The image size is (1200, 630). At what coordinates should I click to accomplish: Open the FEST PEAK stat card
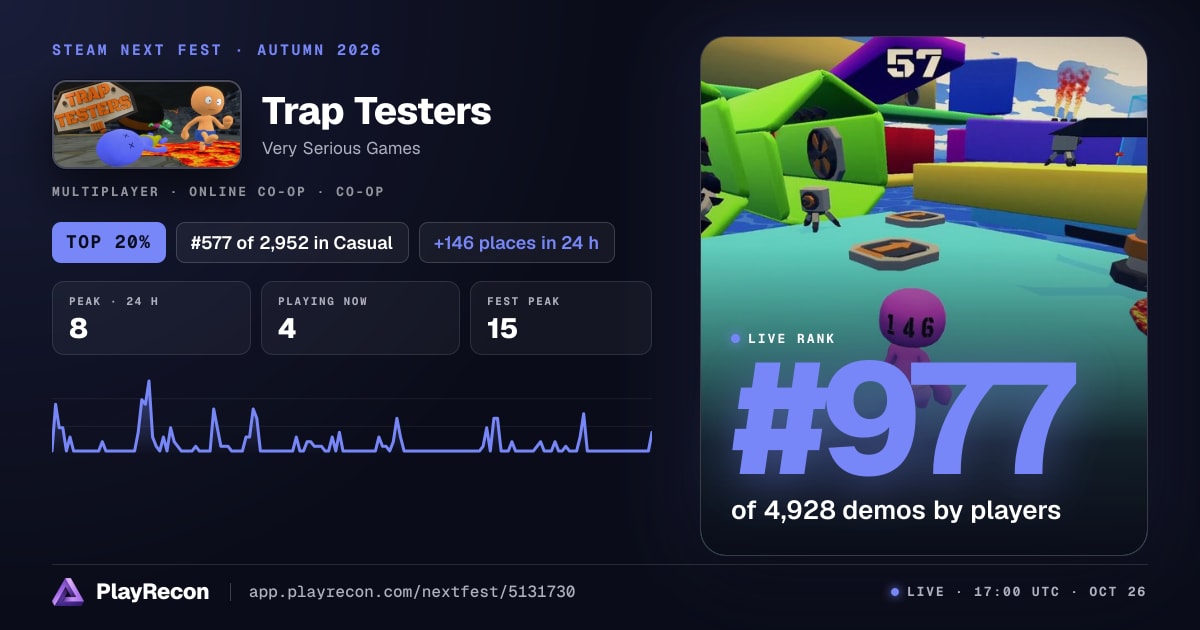point(561,318)
